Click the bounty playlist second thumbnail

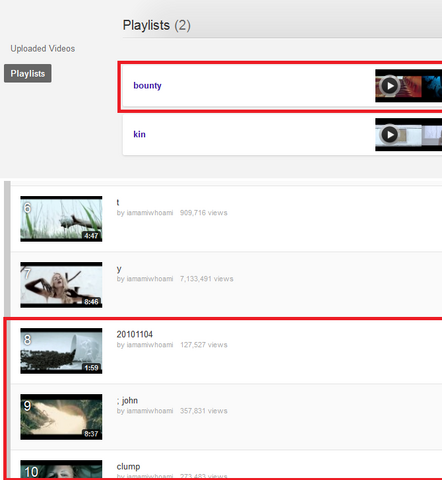(432, 86)
